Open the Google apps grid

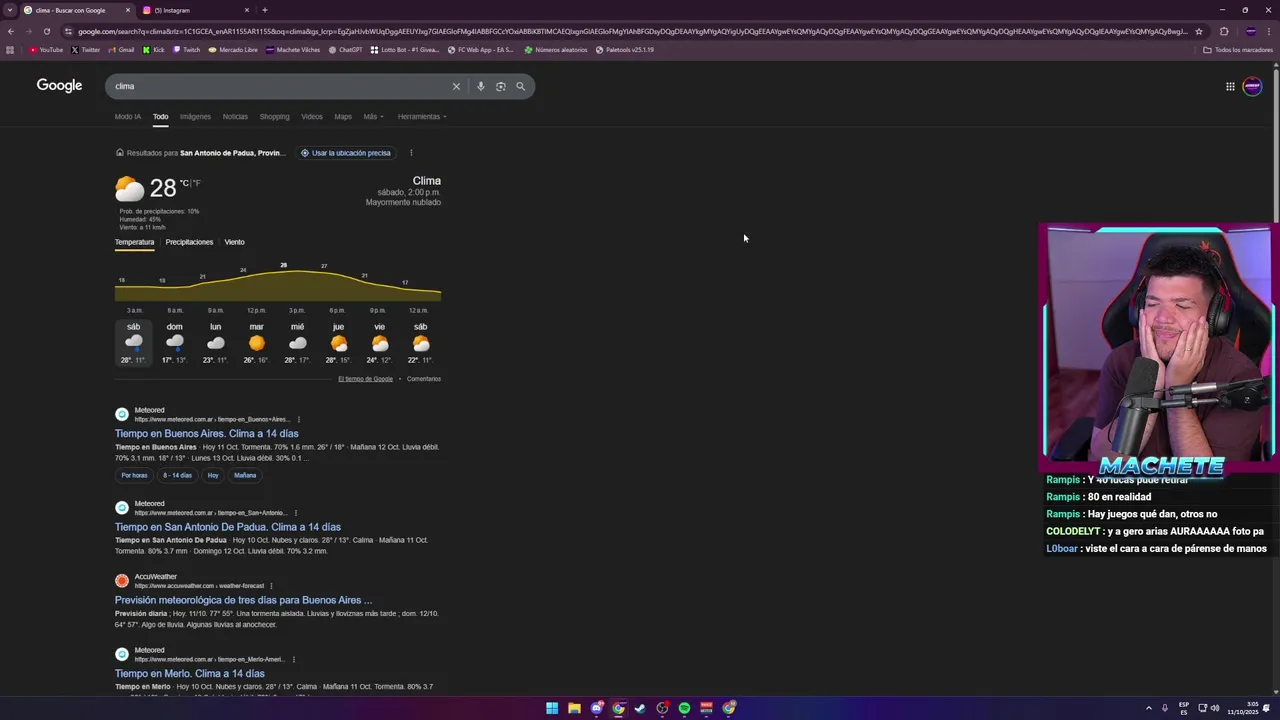1230,86
